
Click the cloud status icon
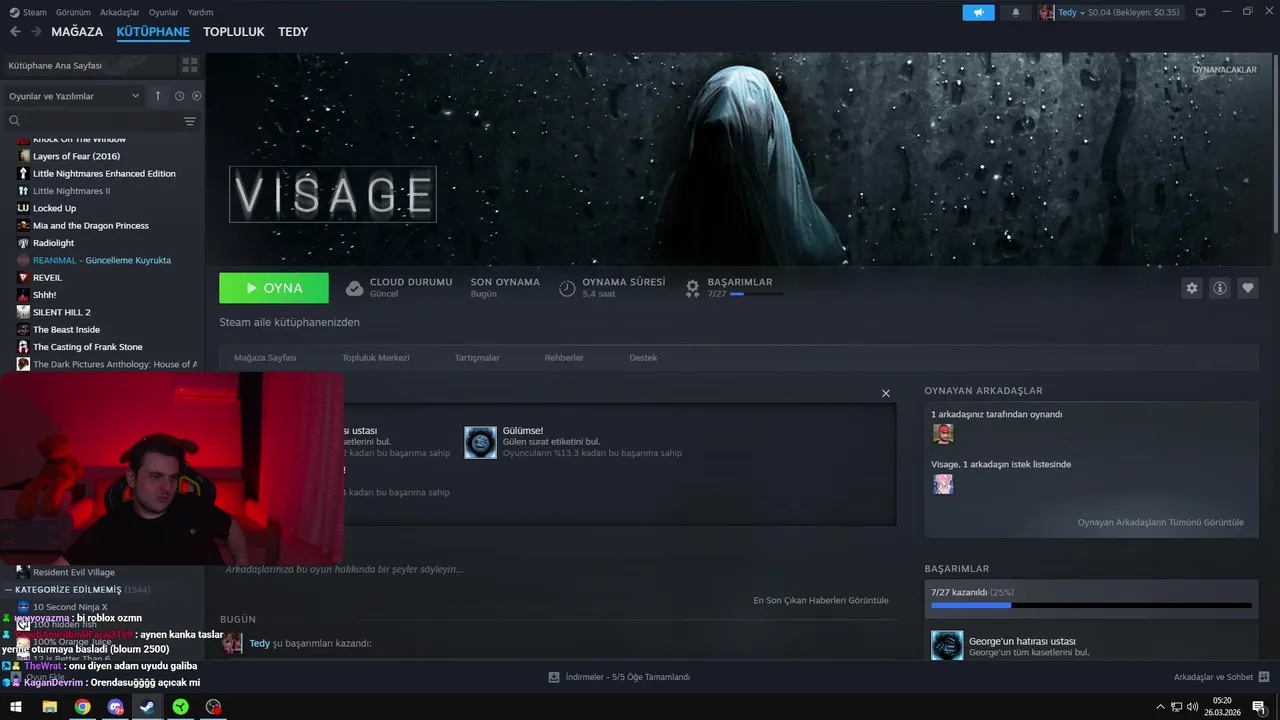[354, 288]
